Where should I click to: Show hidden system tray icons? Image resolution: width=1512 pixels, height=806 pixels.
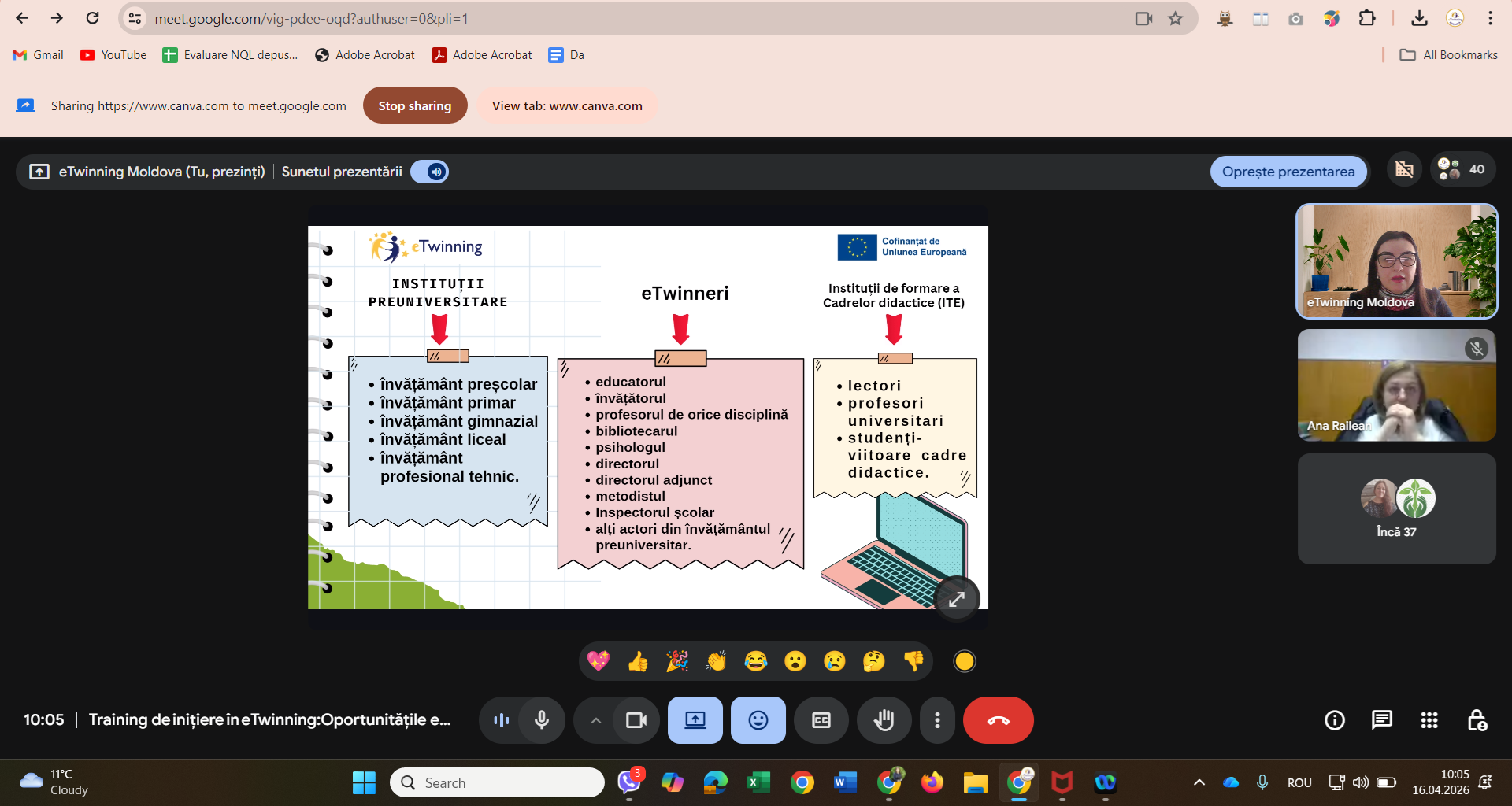pyautogui.click(x=1199, y=782)
